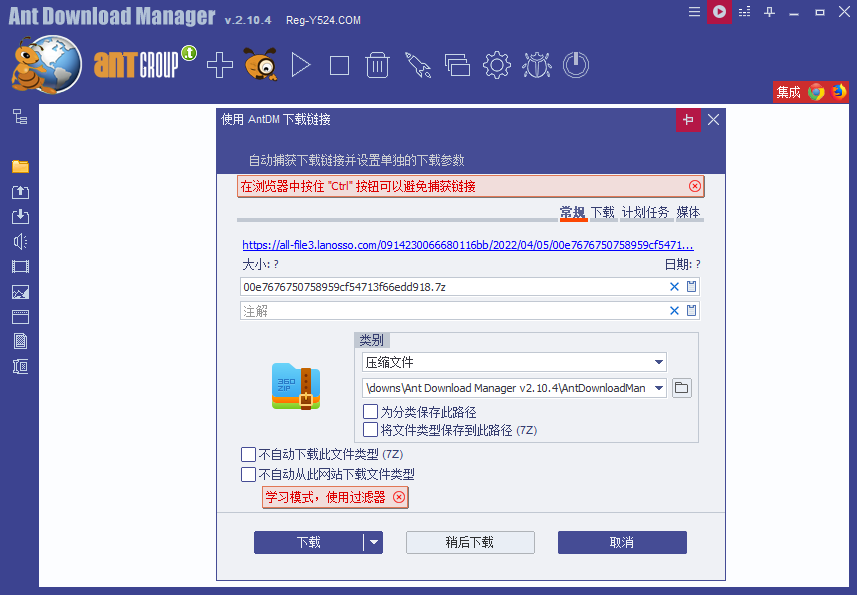857x595 pixels.
Task: Click the Chrome integration icon
Action: [x=817, y=92]
